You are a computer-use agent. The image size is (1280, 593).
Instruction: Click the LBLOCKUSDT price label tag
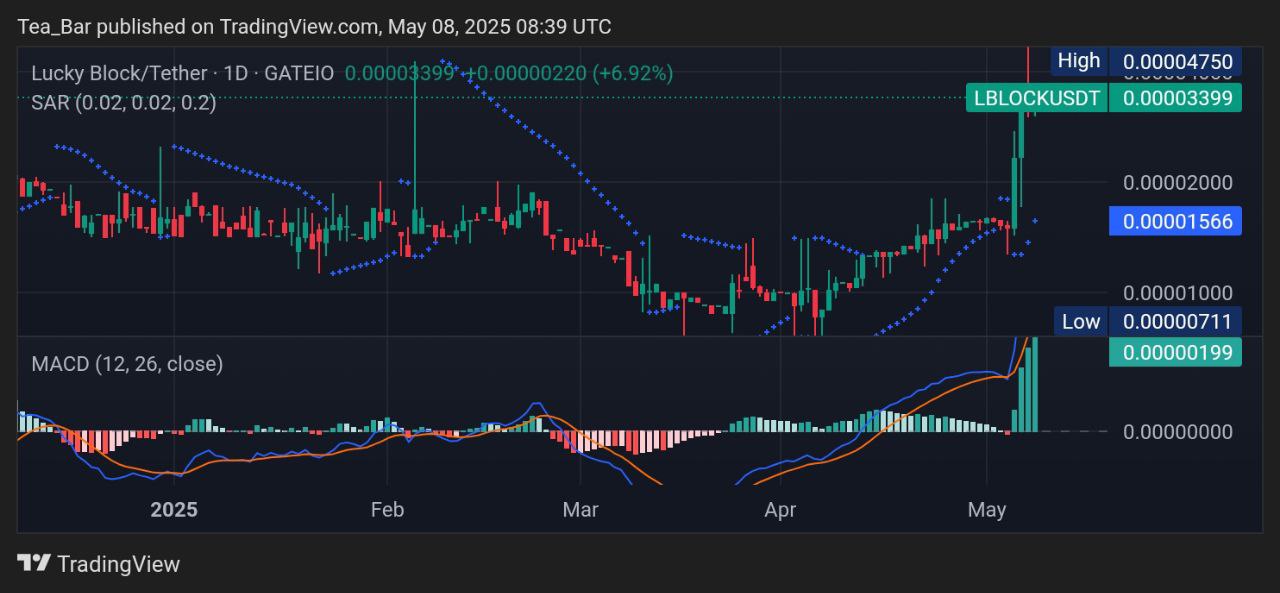1036,98
